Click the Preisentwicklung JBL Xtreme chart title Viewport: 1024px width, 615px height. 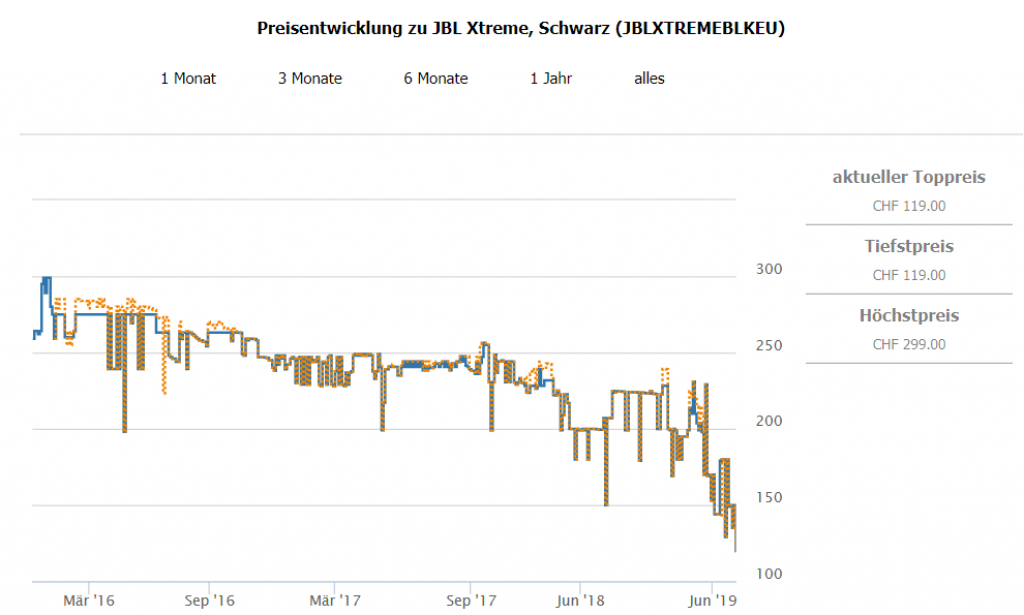pyautogui.click(x=521, y=29)
